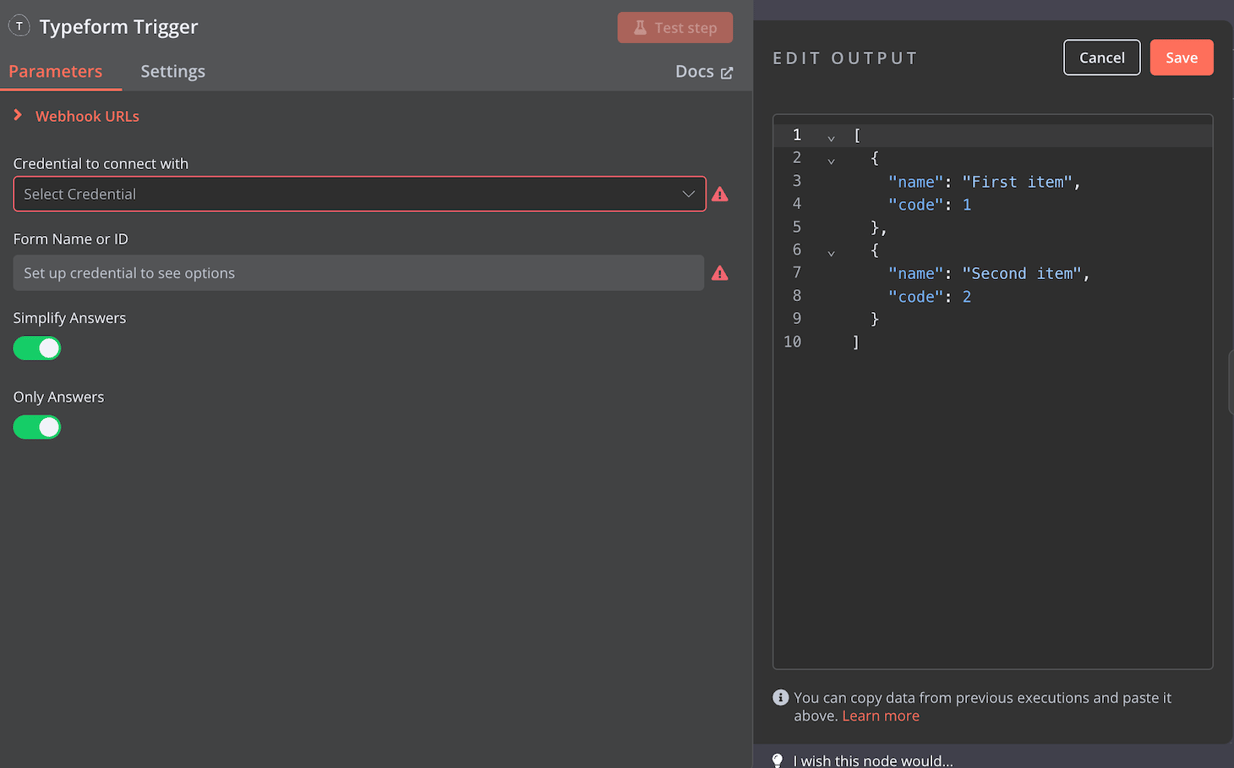Save the edited output
This screenshot has height=768, width=1234.
point(1181,58)
